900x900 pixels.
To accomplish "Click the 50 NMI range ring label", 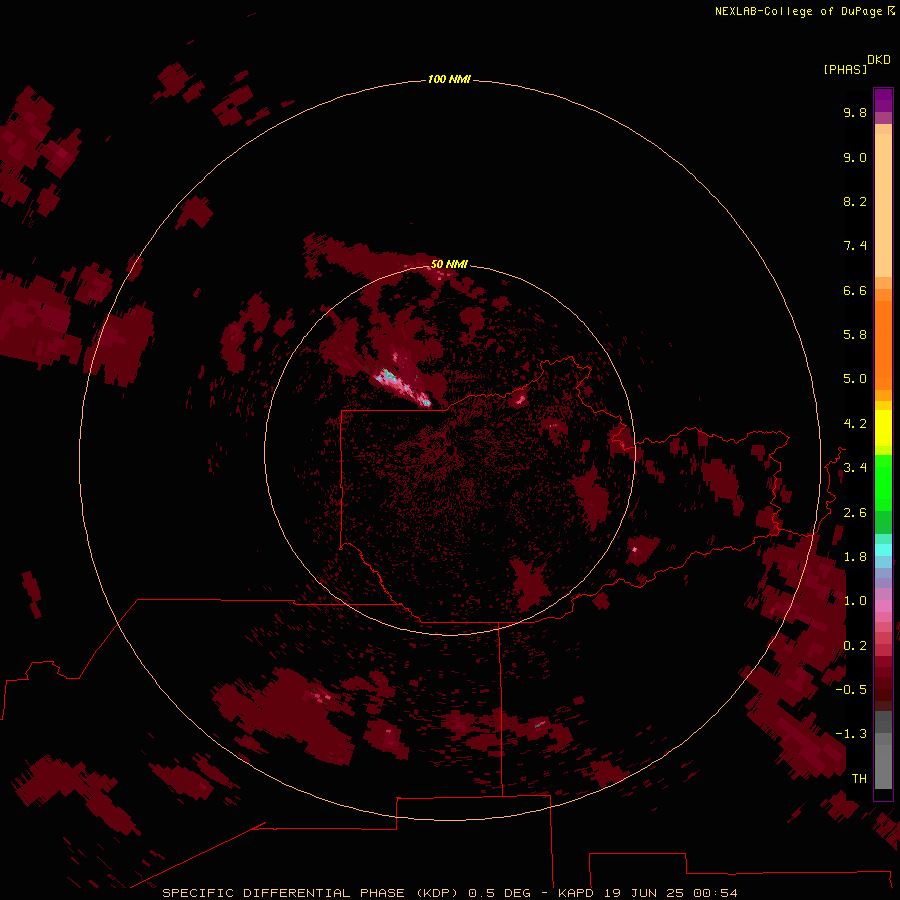I will pyautogui.click(x=449, y=264).
